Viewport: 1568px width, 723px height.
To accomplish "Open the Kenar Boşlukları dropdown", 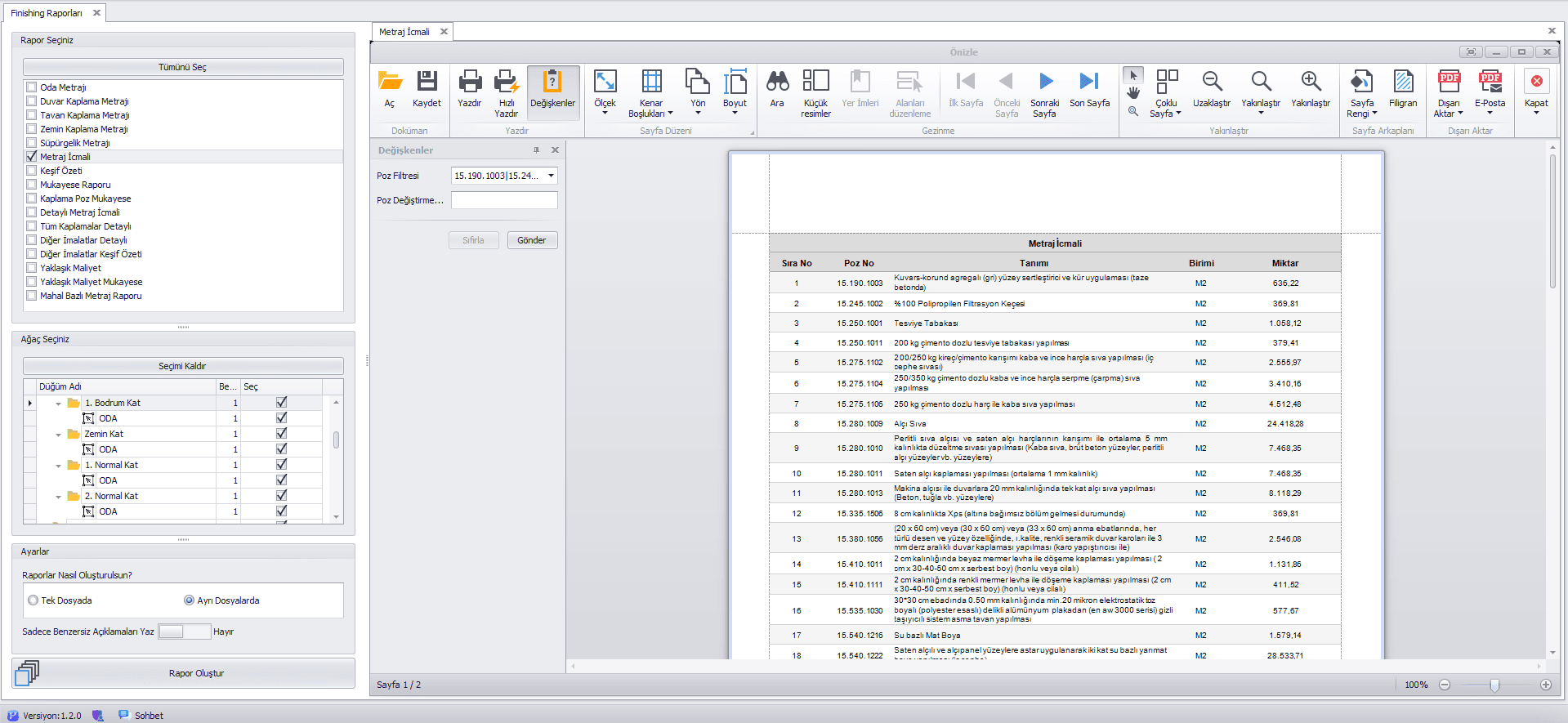I will pyautogui.click(x=651, y=92).
